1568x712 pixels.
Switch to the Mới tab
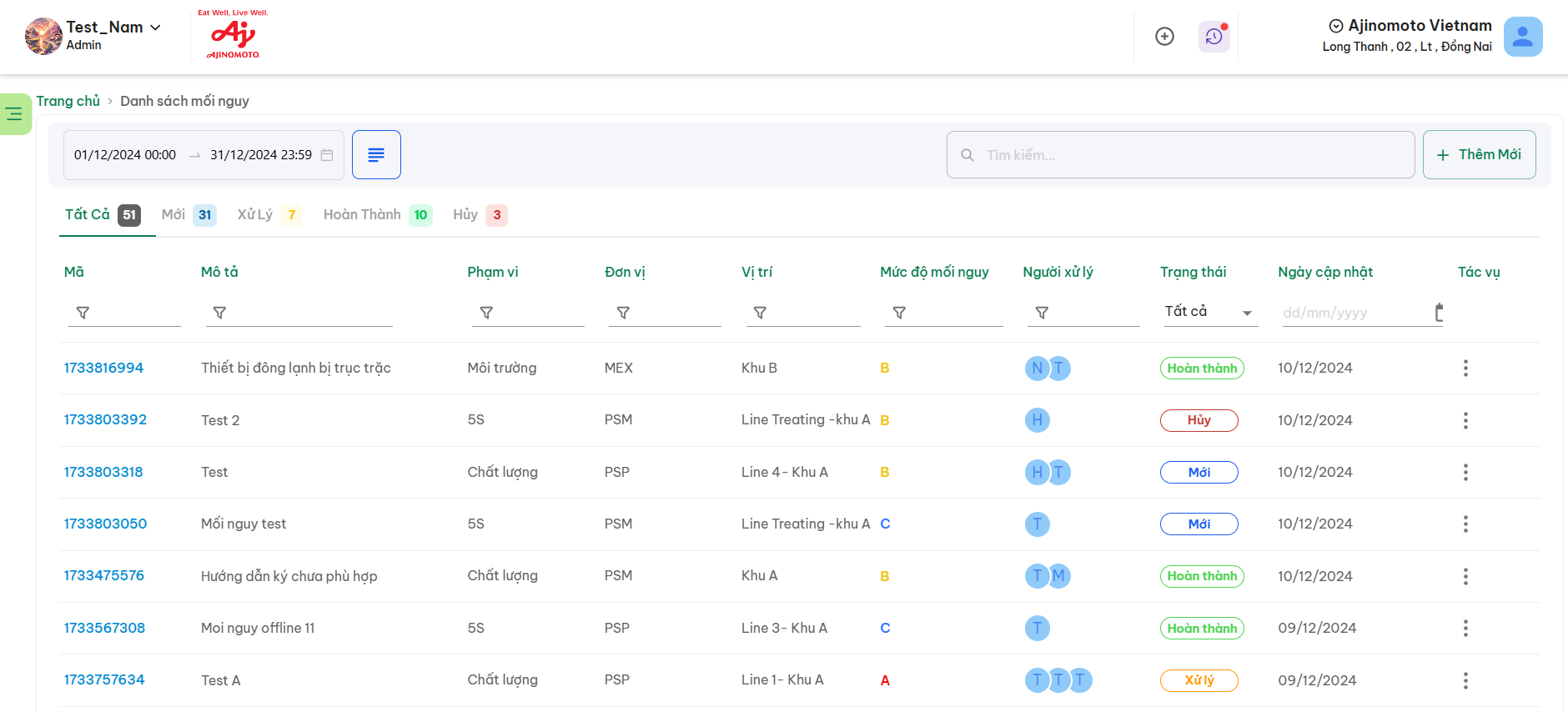click(x=188, y=215)
